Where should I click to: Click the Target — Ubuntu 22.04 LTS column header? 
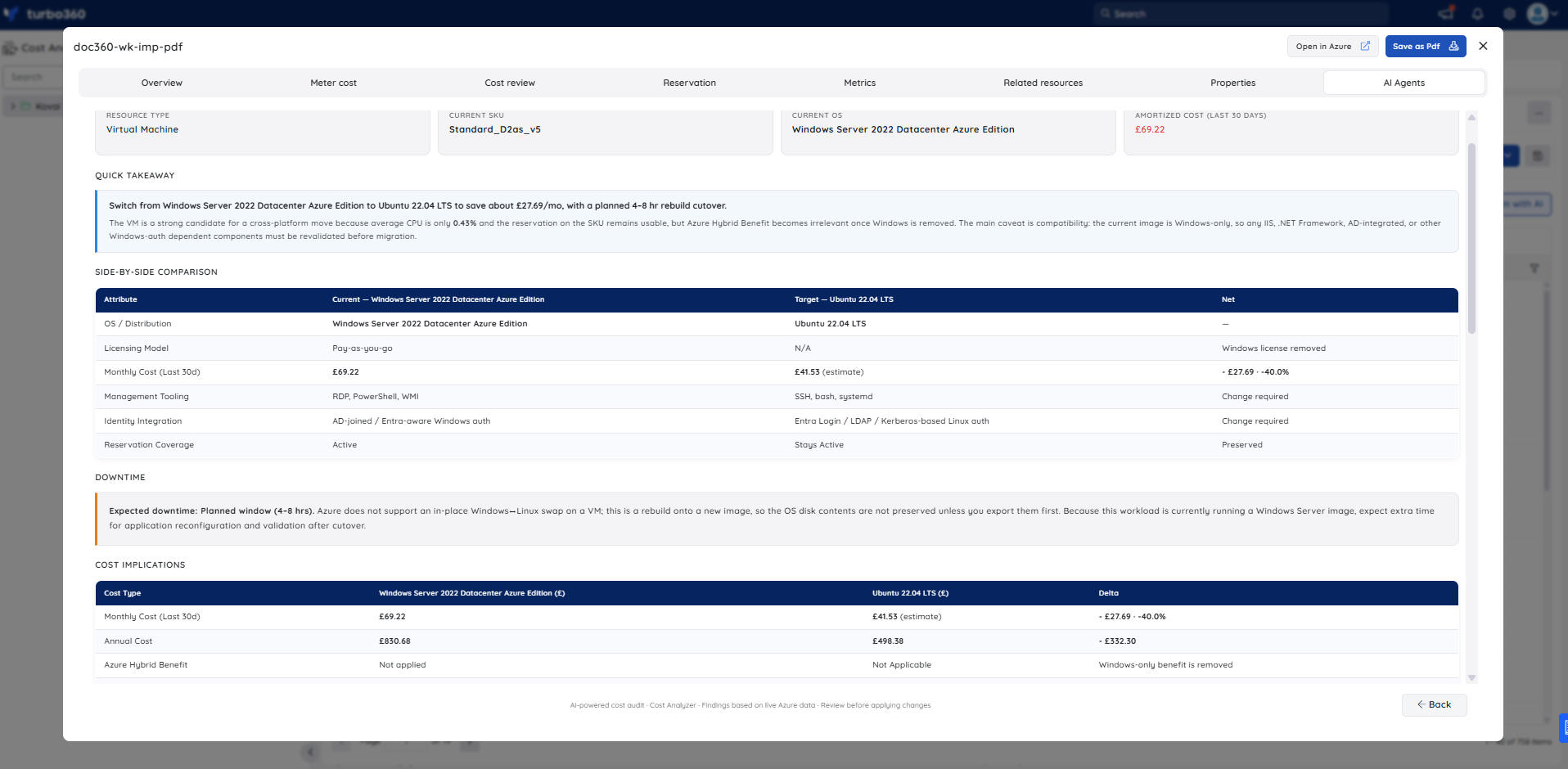point(844,299)
